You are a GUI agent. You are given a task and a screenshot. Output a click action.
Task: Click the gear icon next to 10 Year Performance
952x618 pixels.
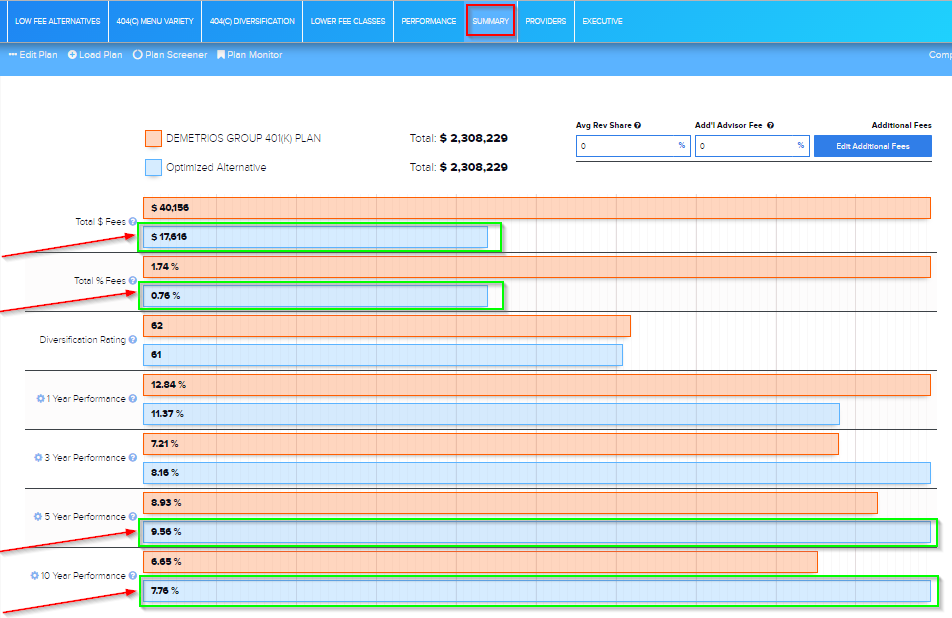(x=34, y=576)
